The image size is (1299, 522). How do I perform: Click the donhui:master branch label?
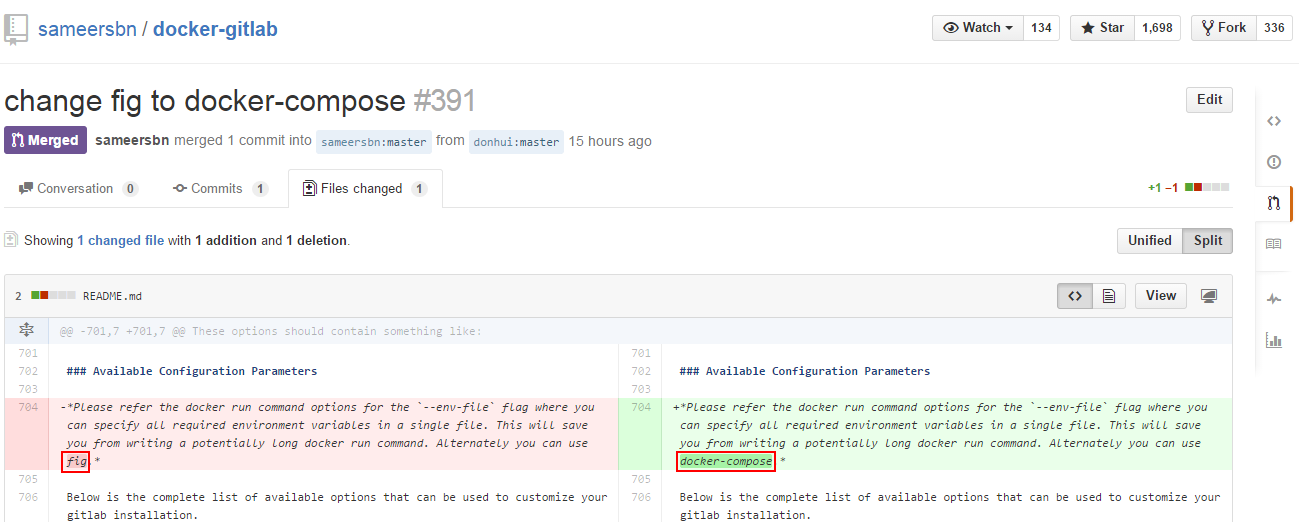pos(516,142)
